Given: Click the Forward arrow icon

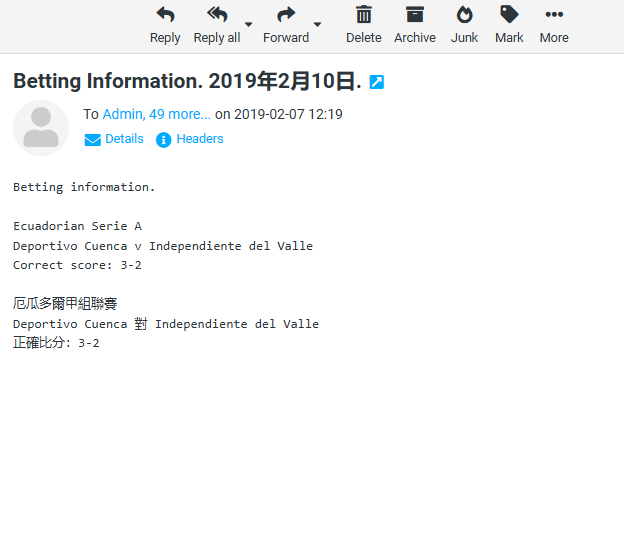Looking at the screenshot, I should [286, 15].
